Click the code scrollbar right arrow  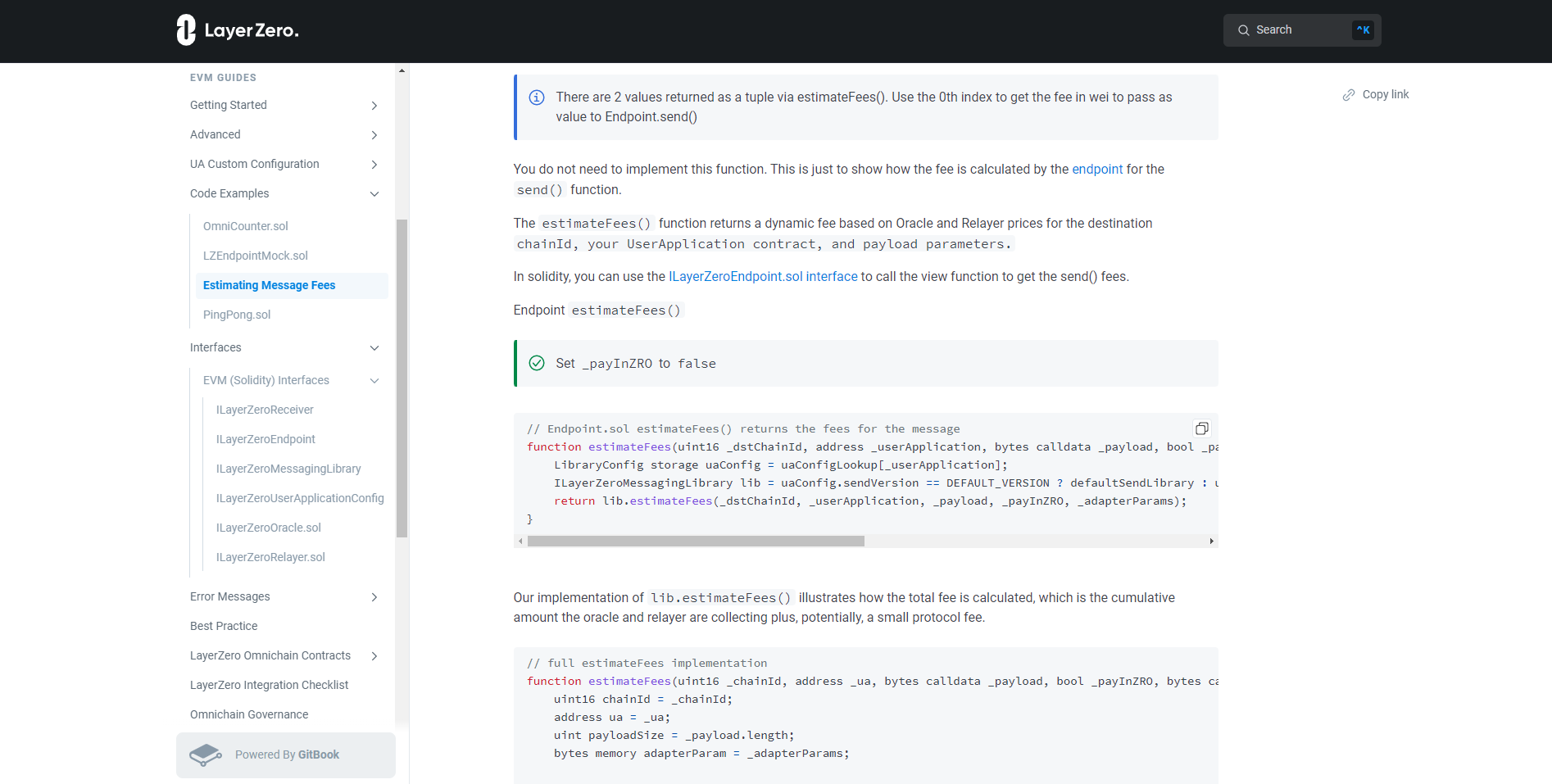point(1212,542)
